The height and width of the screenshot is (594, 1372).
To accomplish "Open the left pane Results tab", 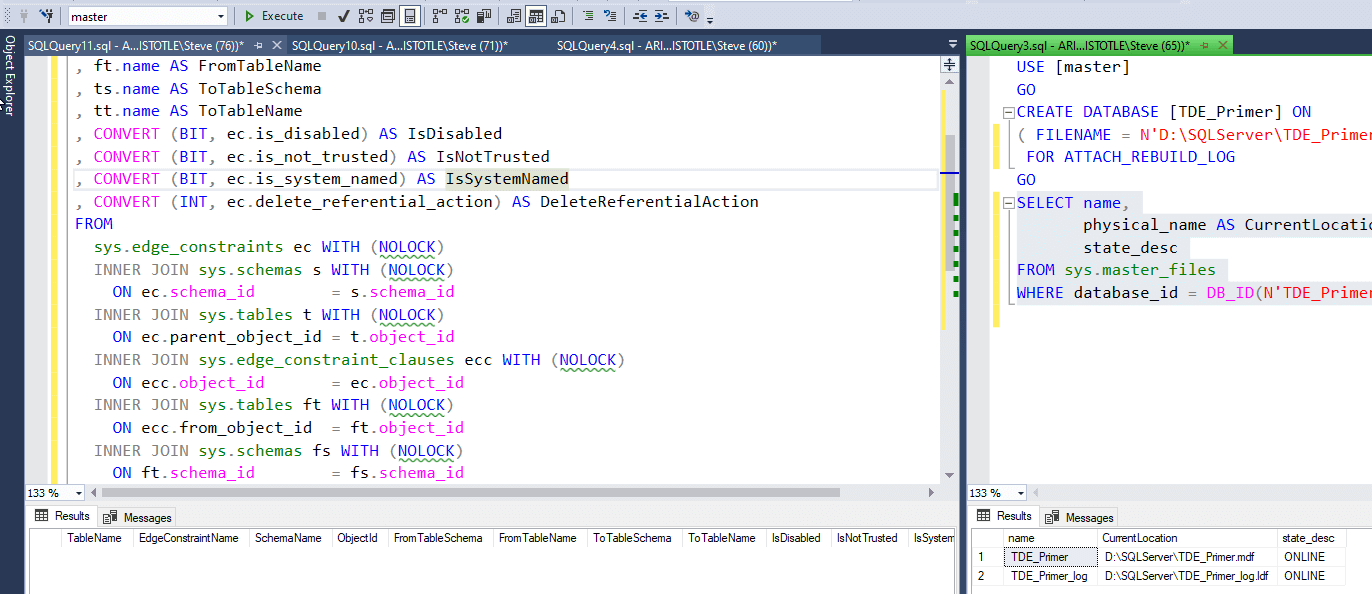I will point(62,516).
